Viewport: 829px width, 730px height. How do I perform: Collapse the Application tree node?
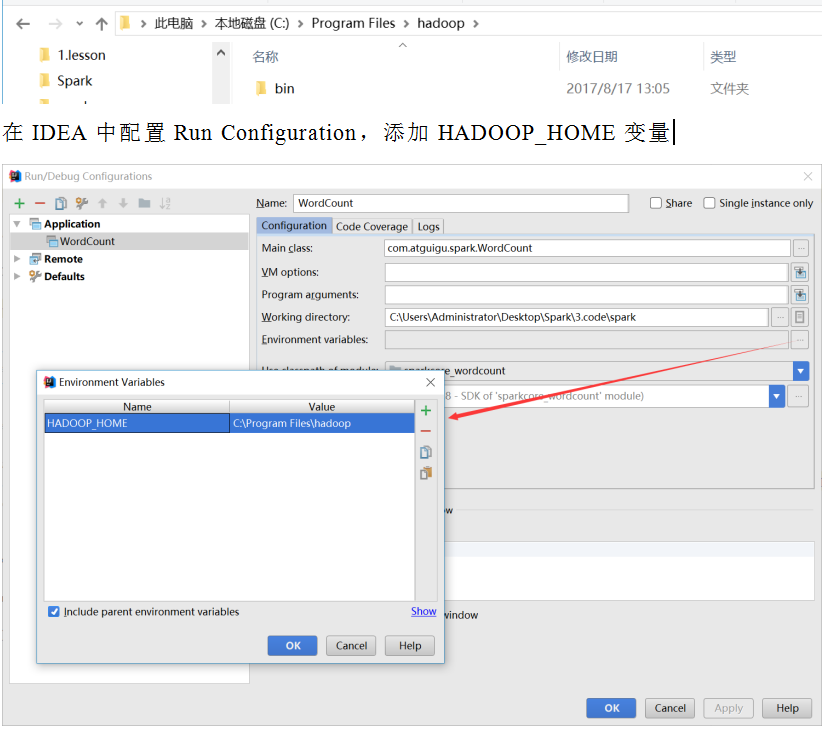[x=17, y=224]
